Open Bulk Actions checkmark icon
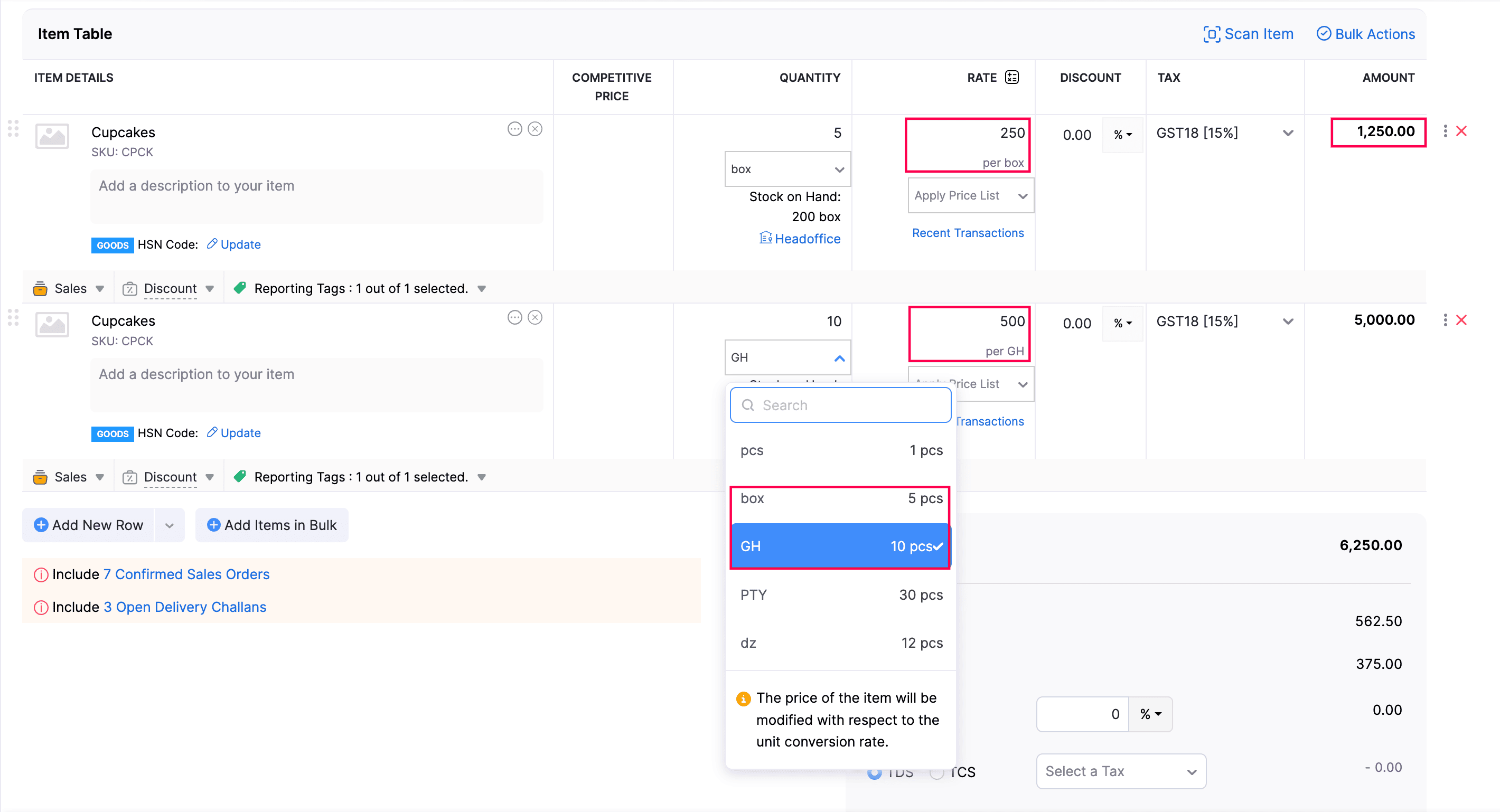The height and width of the screenshot is (812, 1500). coord(1323,34)
